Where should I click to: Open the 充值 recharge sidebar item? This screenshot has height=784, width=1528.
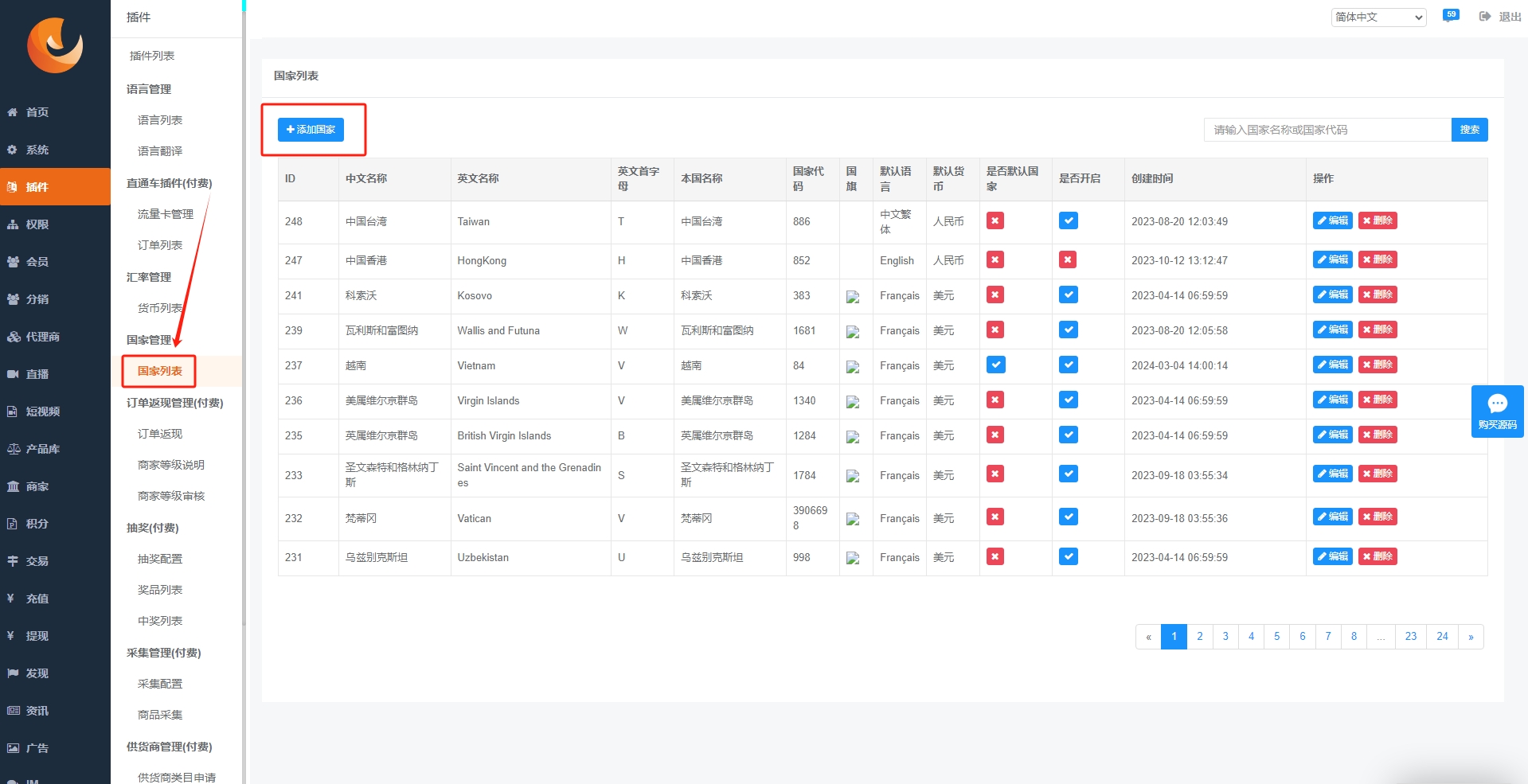(55, 599)
